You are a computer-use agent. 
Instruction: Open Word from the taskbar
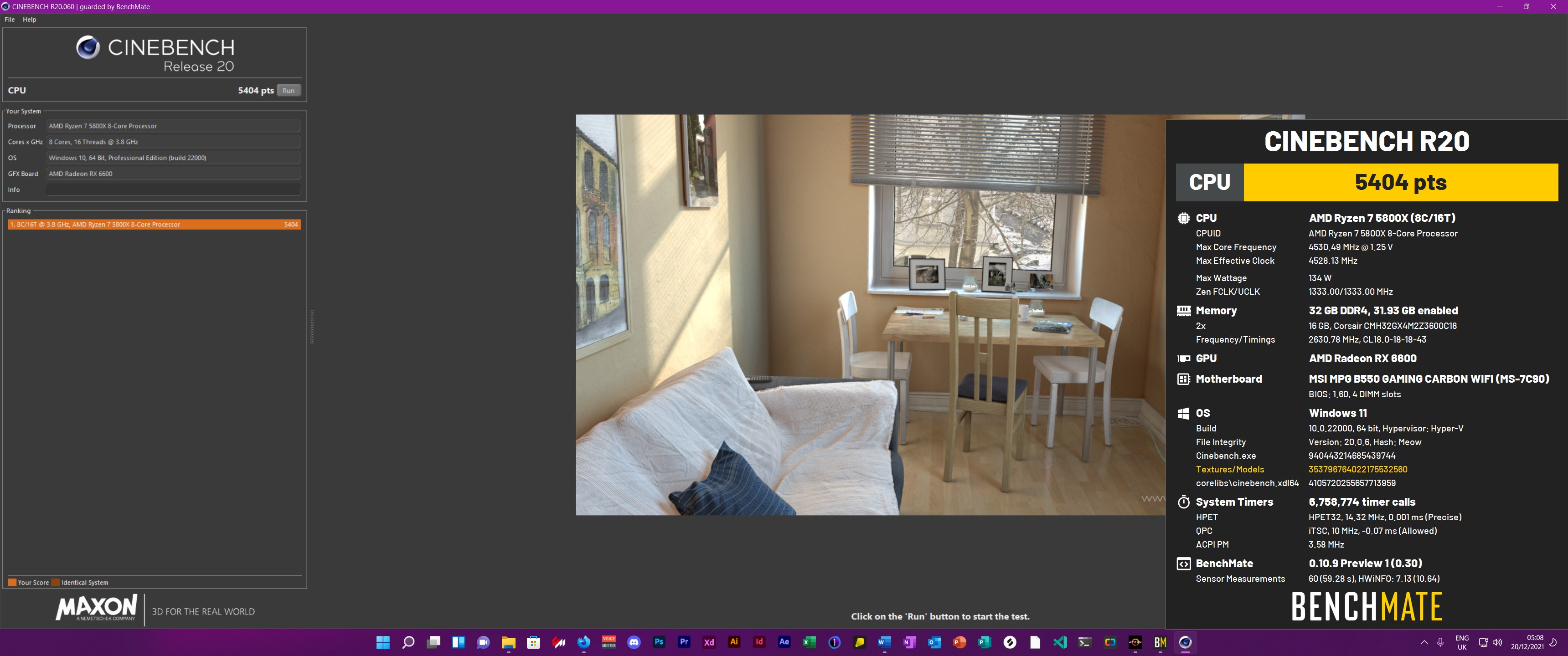tap(884, 642)
